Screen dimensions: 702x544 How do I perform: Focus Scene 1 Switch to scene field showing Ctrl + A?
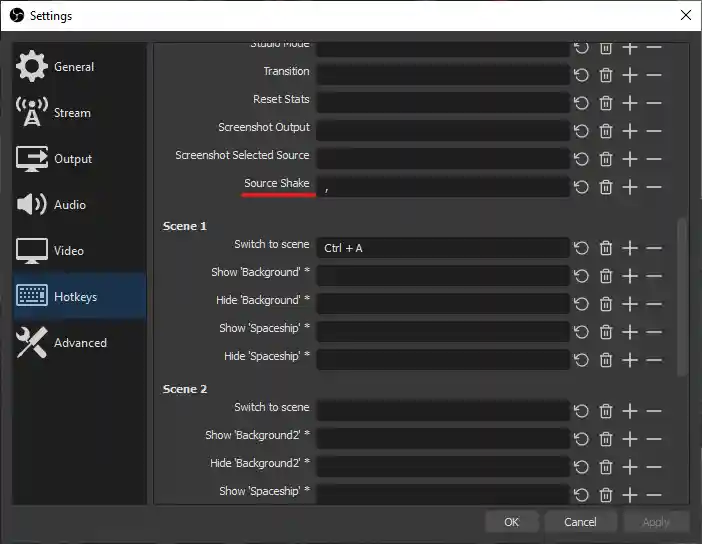443,248
